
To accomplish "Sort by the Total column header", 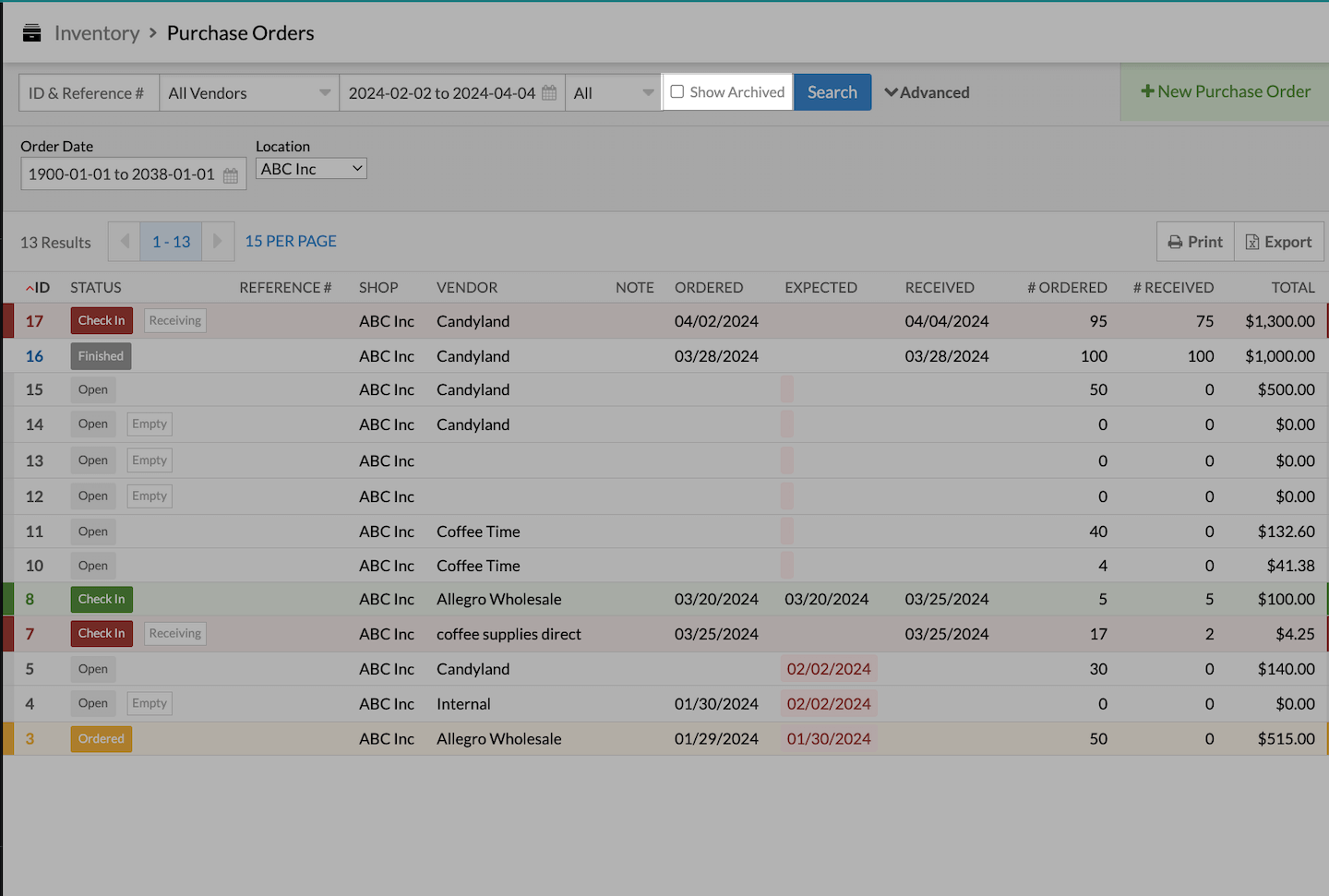I will (1292, 288).
